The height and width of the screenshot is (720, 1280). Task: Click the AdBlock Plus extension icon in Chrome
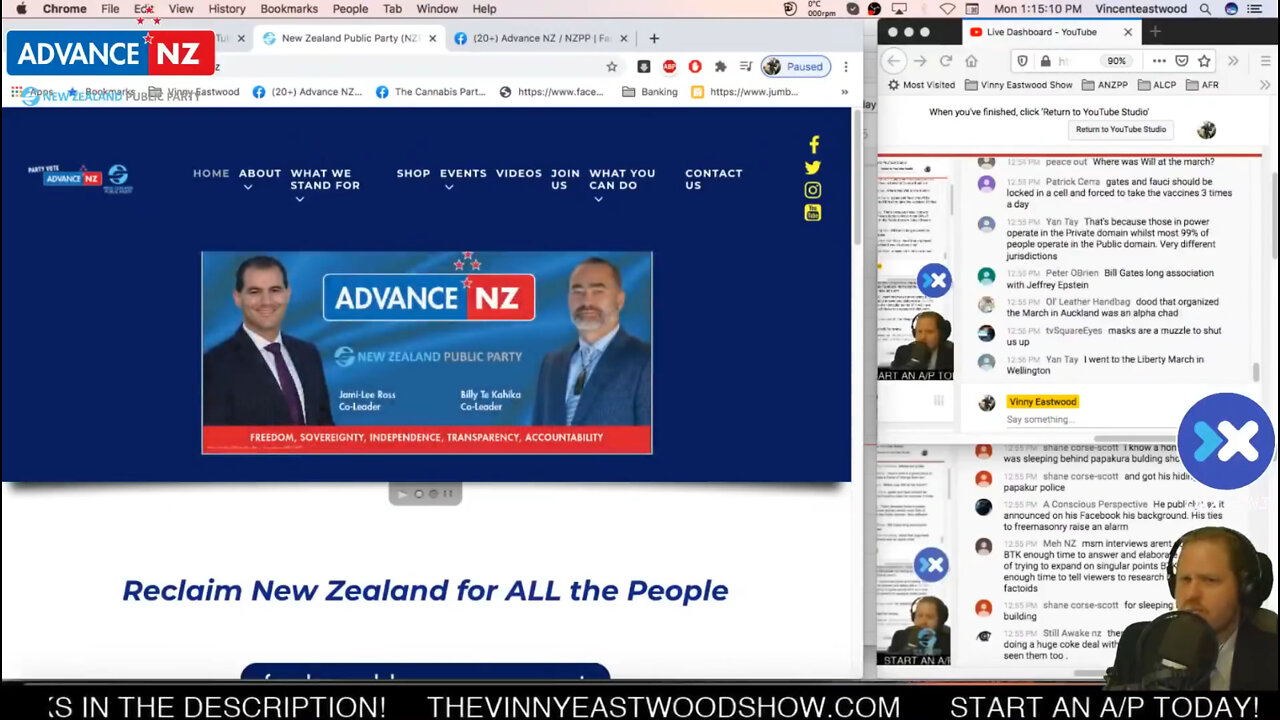(x=669, y=67)
